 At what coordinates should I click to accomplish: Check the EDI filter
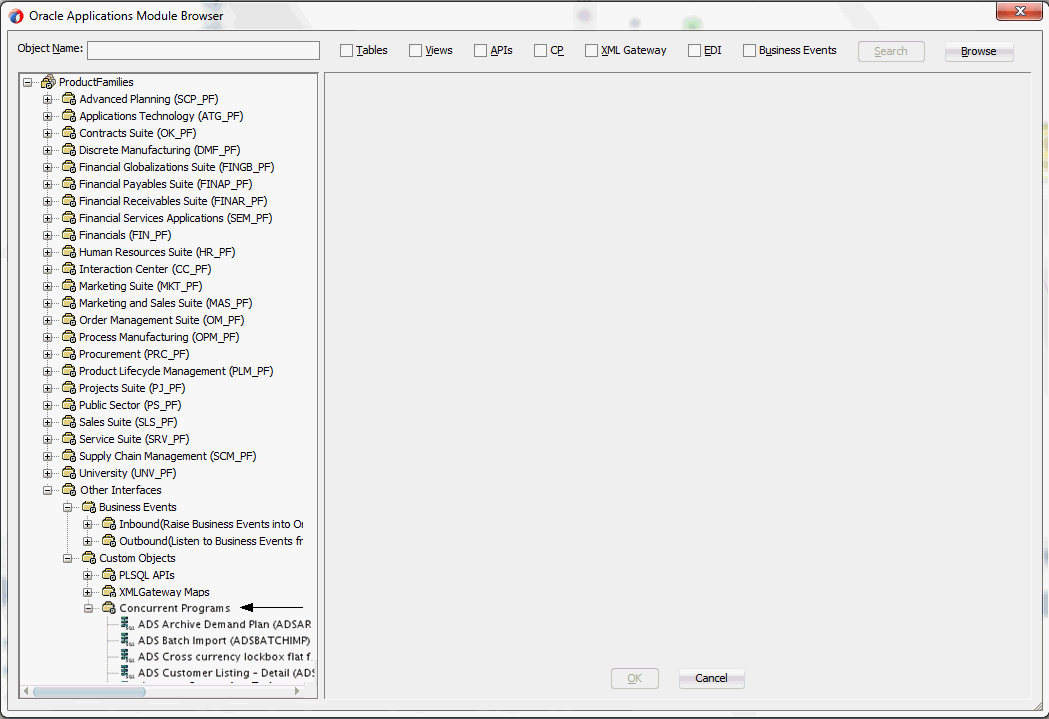(x=694, y=51)
